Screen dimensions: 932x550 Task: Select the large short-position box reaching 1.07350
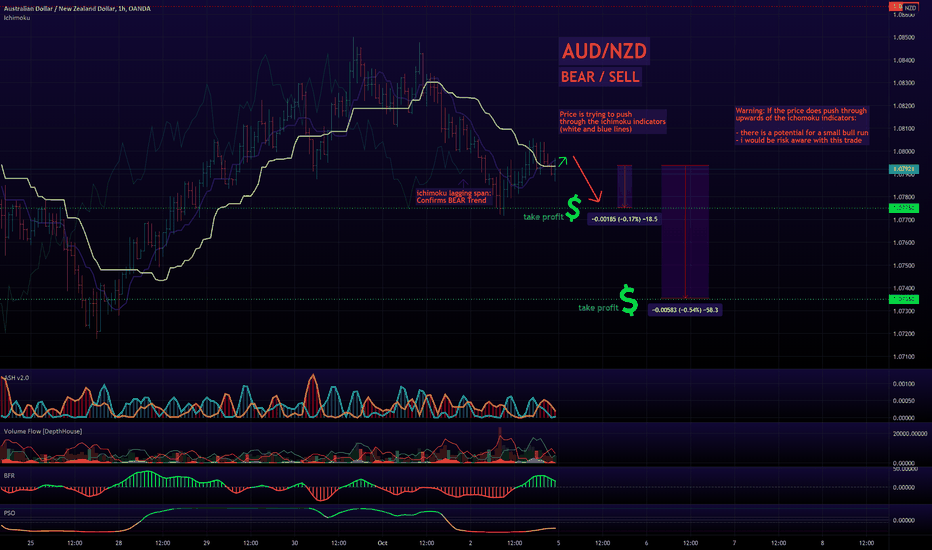tap(685, 231)
